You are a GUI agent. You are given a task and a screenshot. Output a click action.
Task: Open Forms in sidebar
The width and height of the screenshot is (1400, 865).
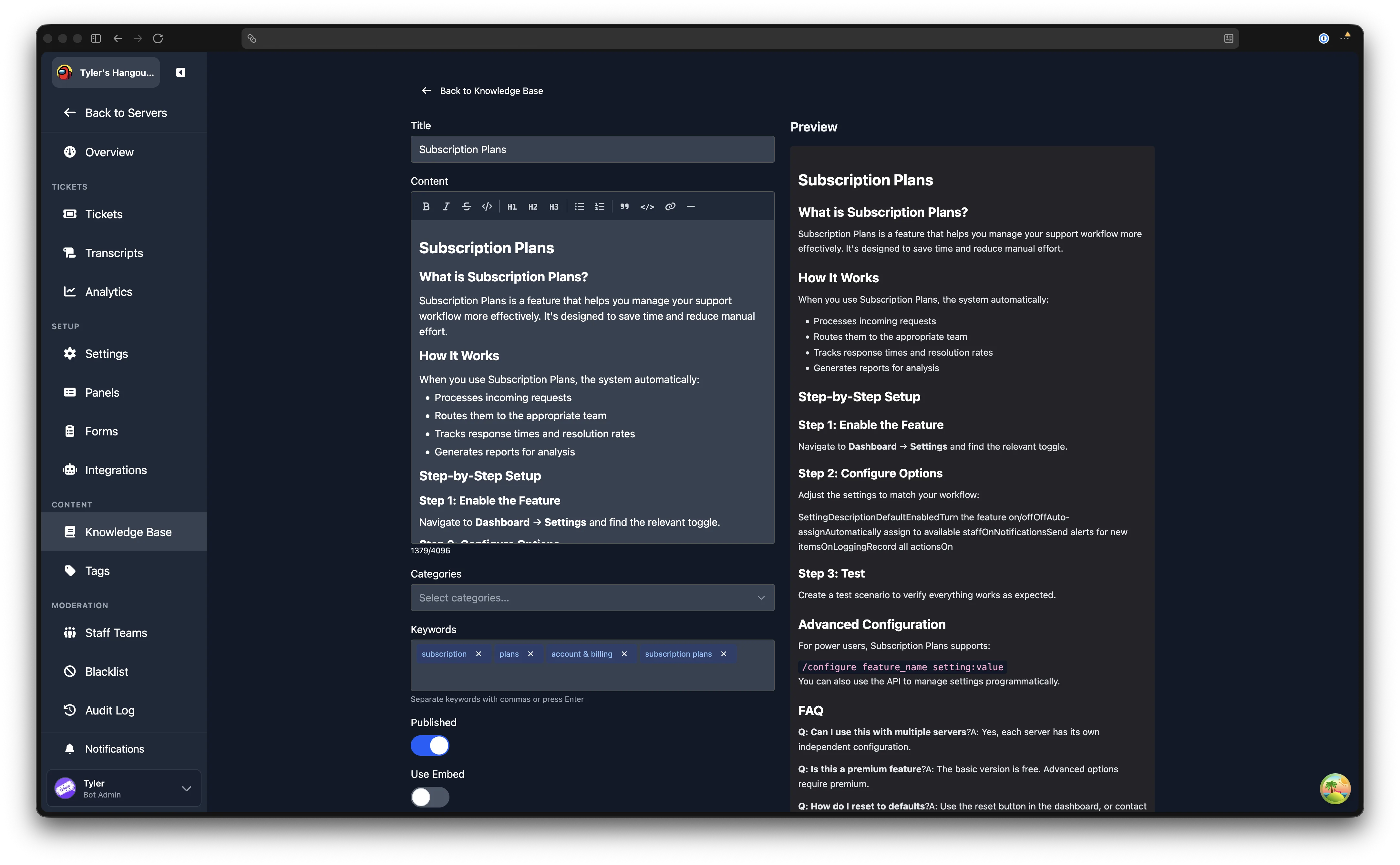[124, 431]
